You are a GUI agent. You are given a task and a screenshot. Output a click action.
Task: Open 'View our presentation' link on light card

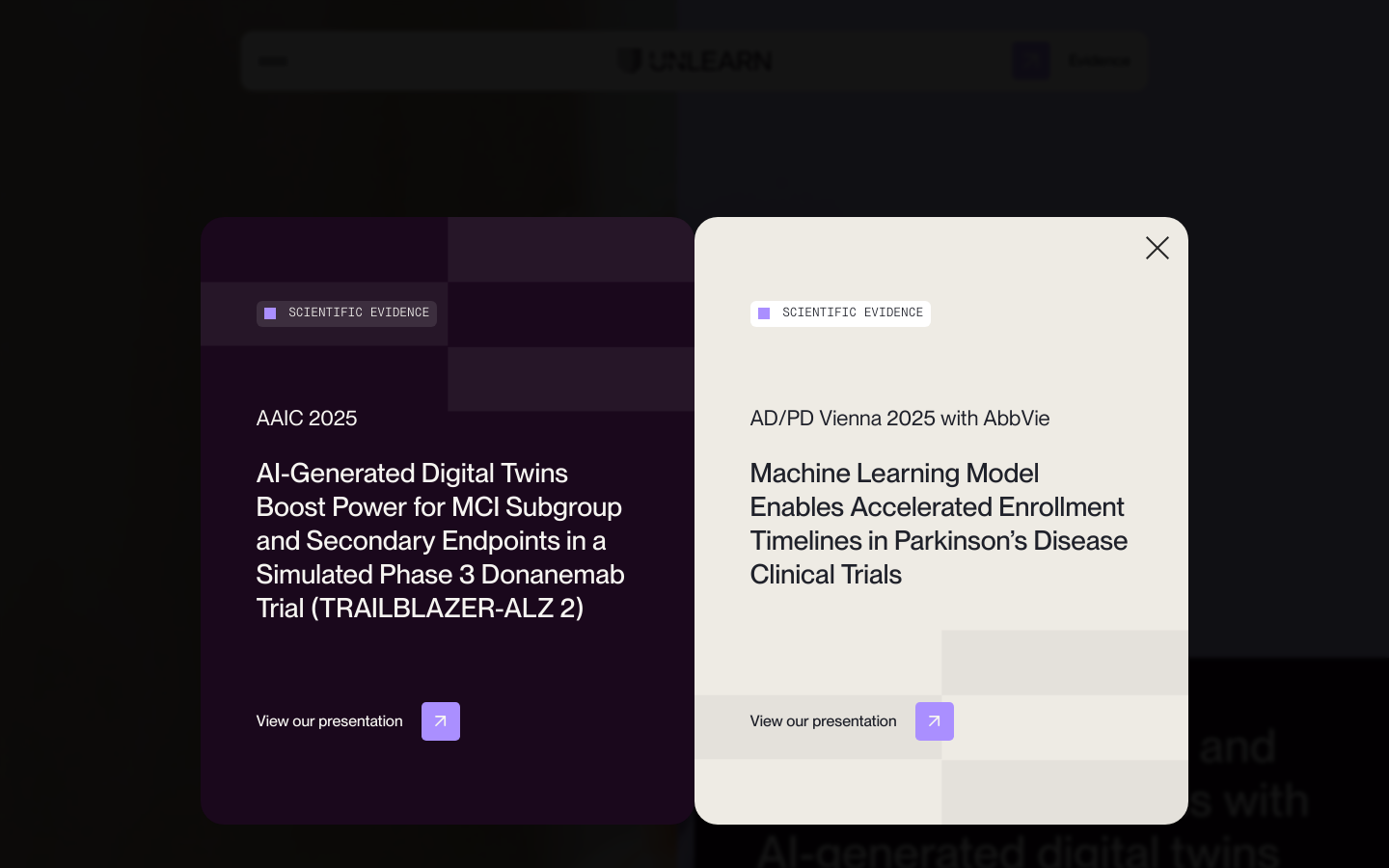(x=823, y=721)
